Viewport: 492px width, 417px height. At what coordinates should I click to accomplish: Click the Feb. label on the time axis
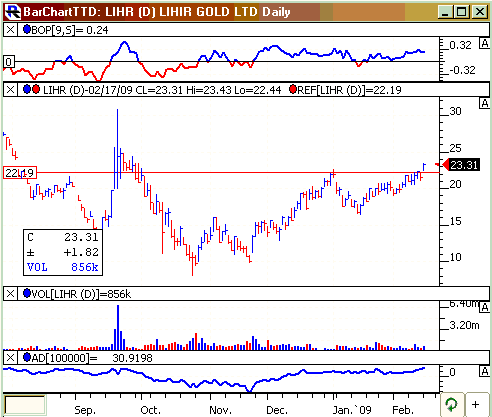(x=403, y=410)
